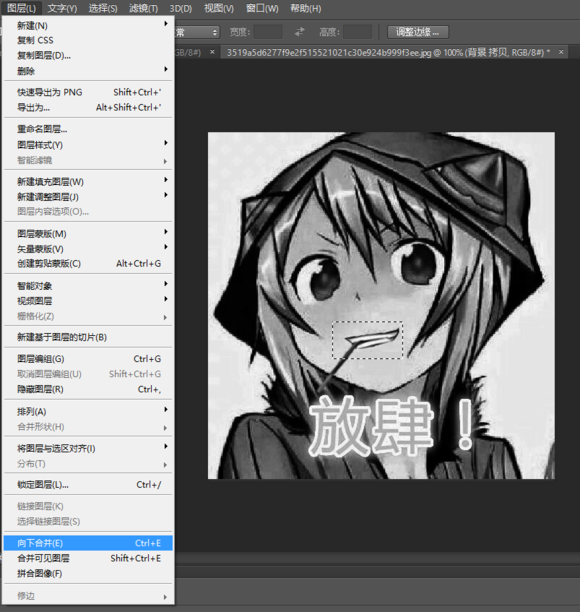Select 导出为... menu entry
580x612 pixels.
(88, 107)
